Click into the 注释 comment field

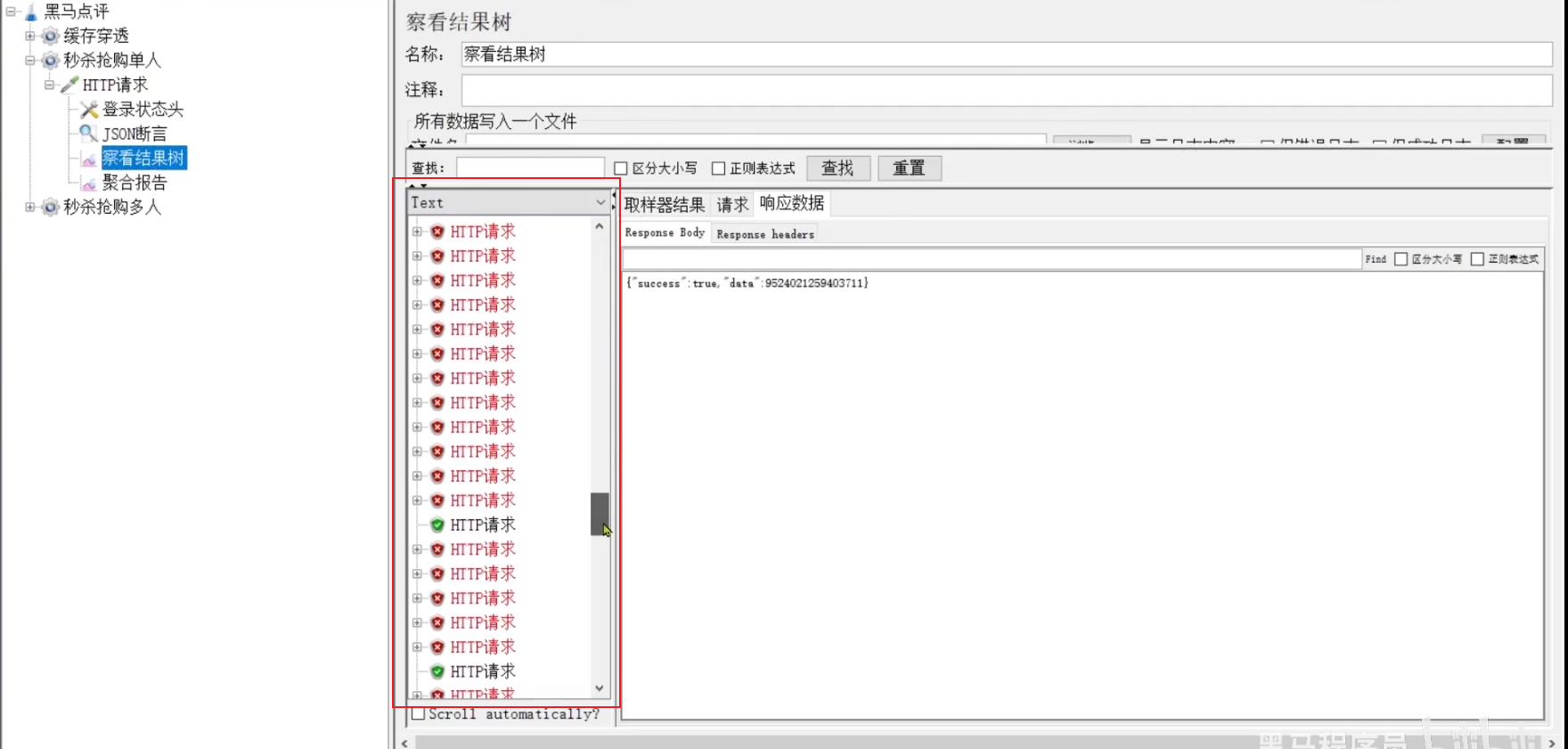coord(1007,90)
